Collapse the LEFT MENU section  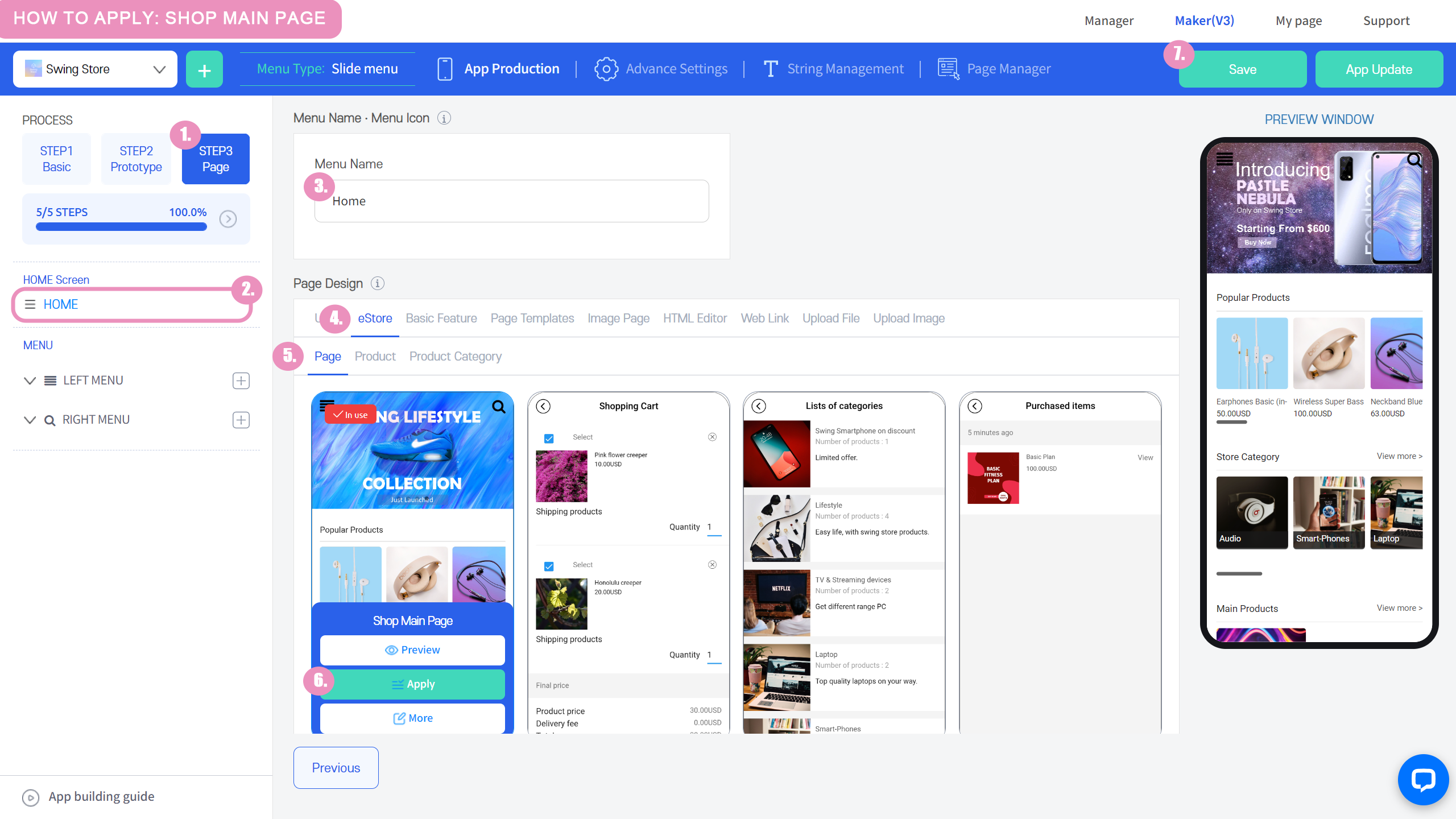30,380
